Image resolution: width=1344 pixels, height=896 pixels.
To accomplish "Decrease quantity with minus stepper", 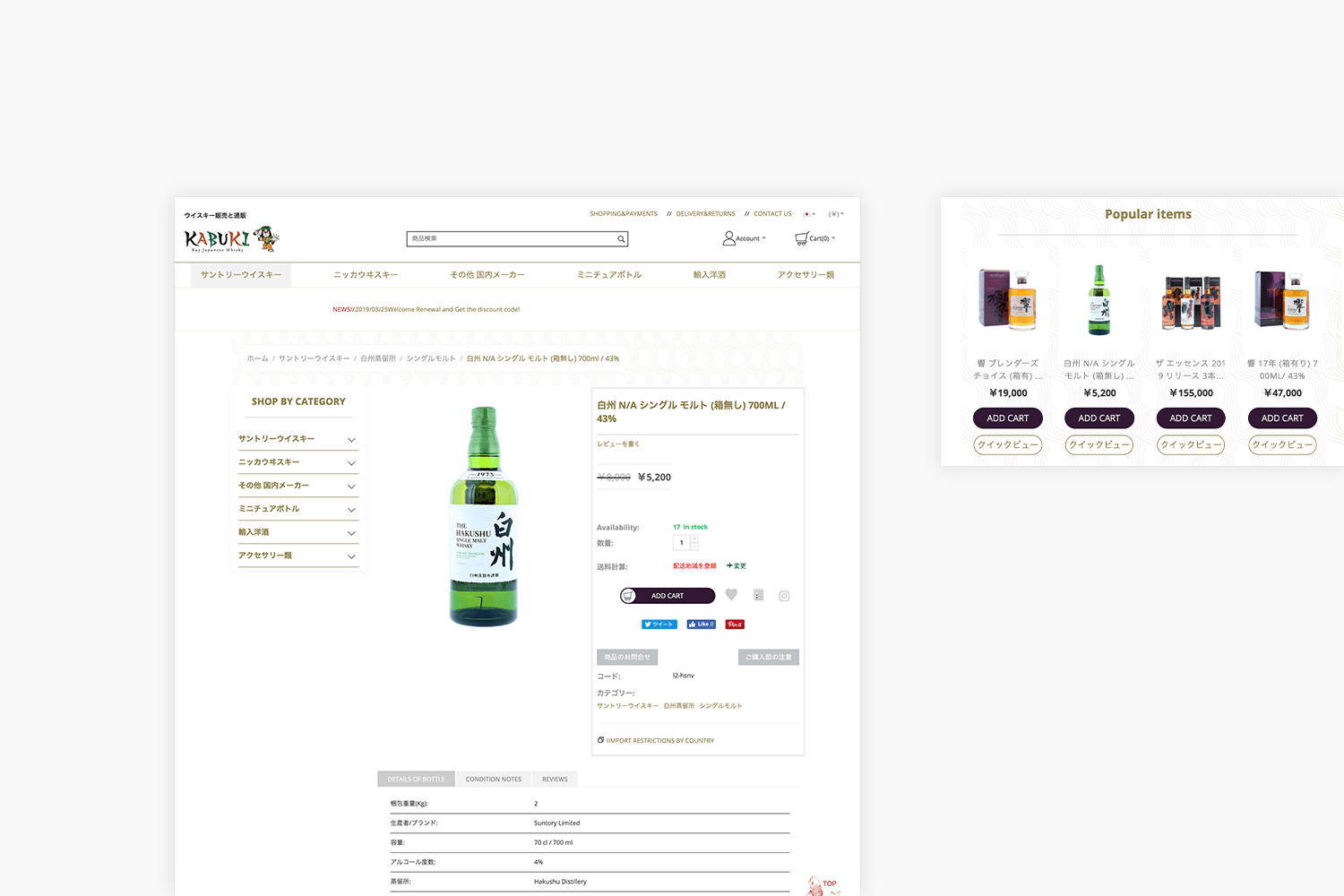I will (694, 547).
